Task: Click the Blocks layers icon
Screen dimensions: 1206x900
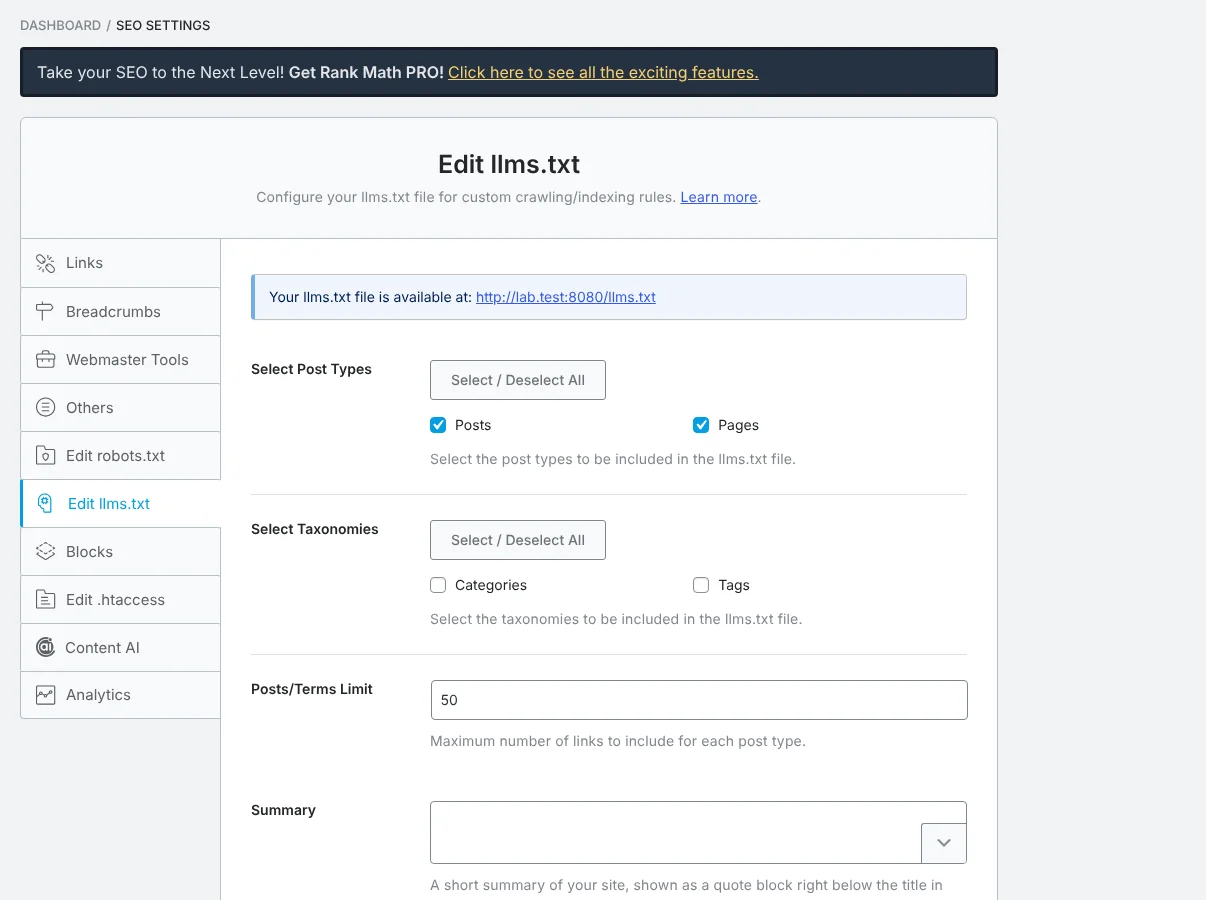Action: (x=45, y=551)
